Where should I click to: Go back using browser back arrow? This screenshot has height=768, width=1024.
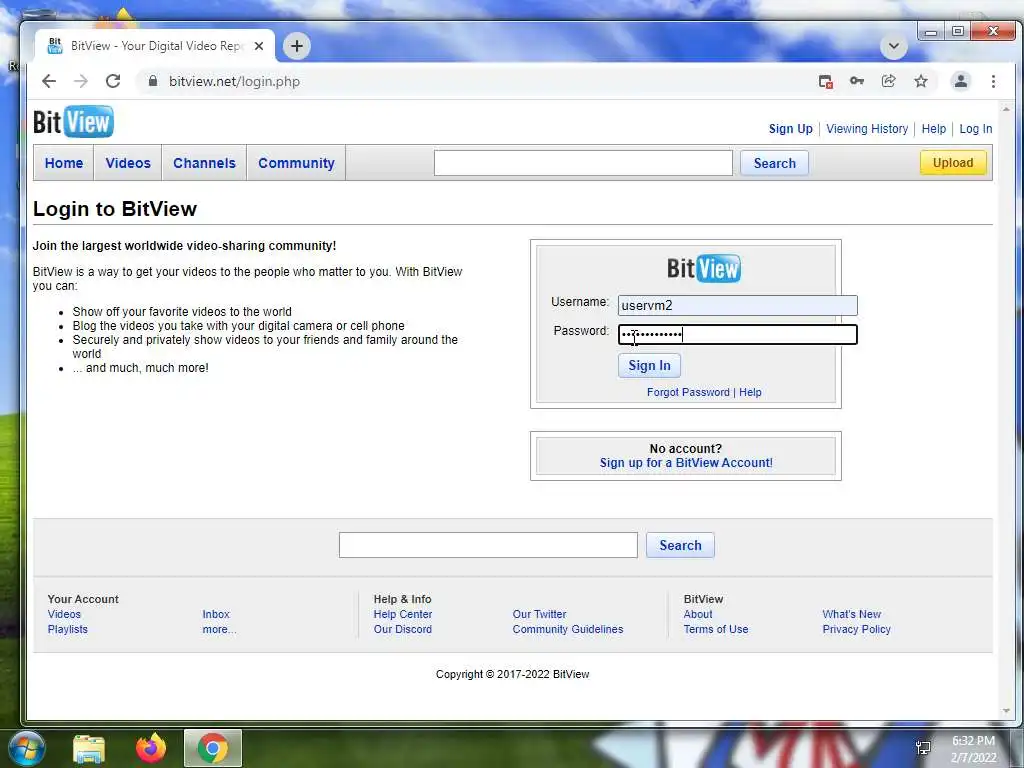49,81
